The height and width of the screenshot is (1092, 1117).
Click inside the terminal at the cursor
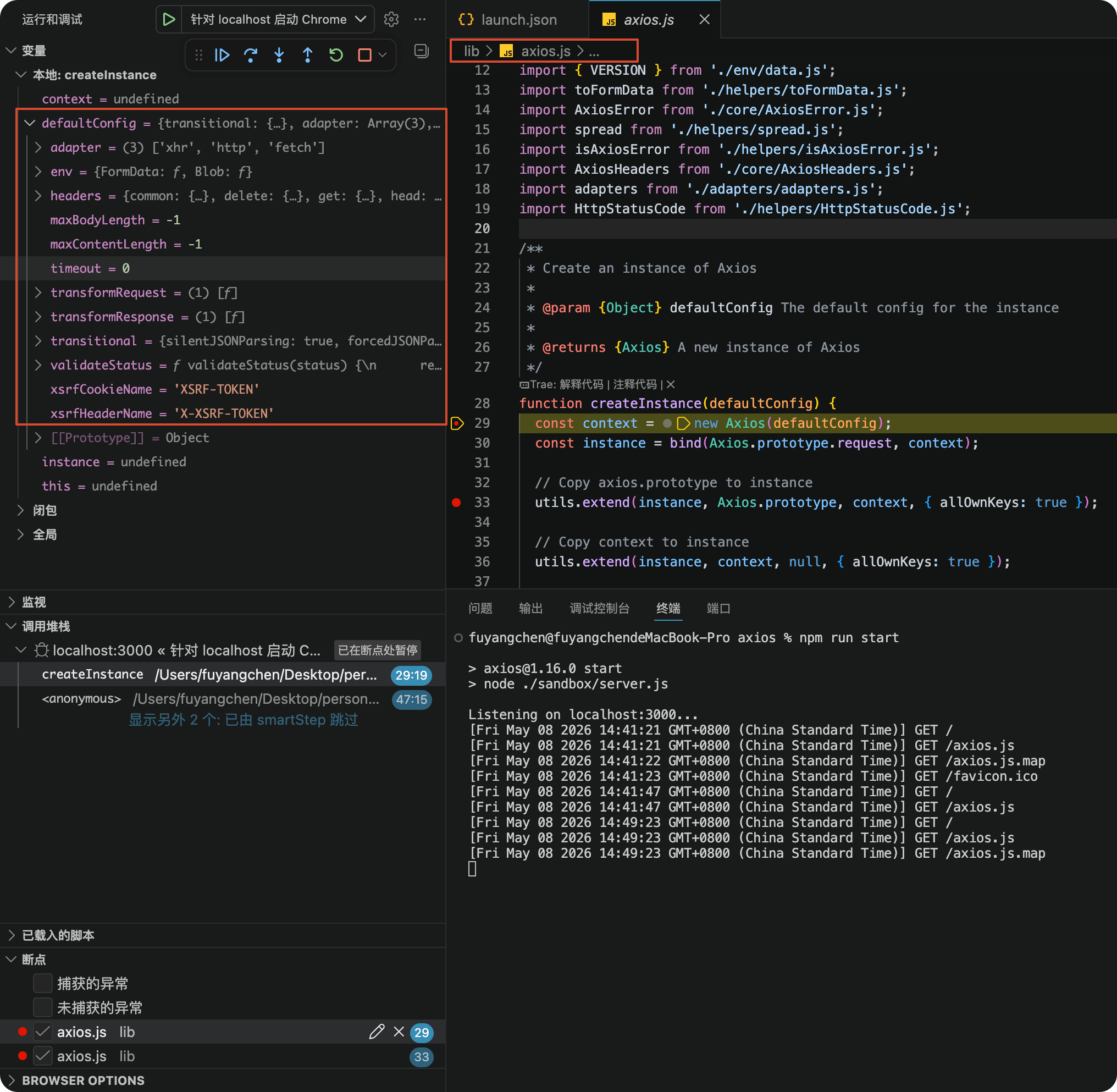[x=472, y=869]
